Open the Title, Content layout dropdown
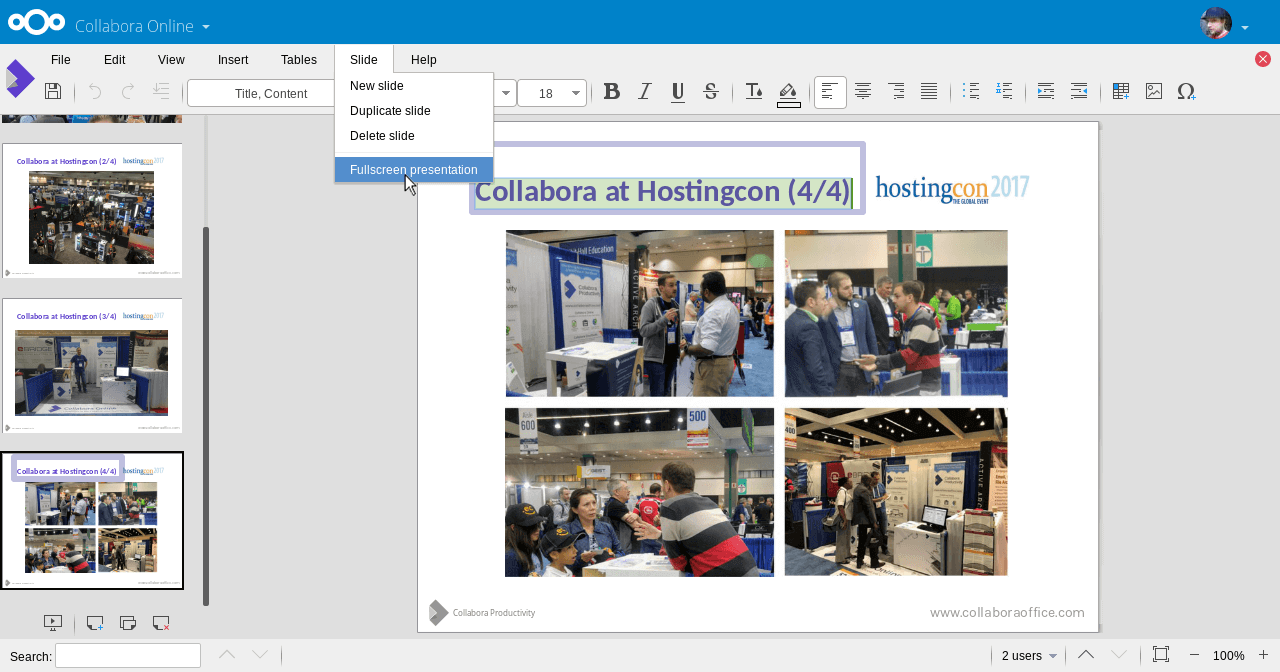This screenshot has height=672, width=1280. [x=263, y=93]
